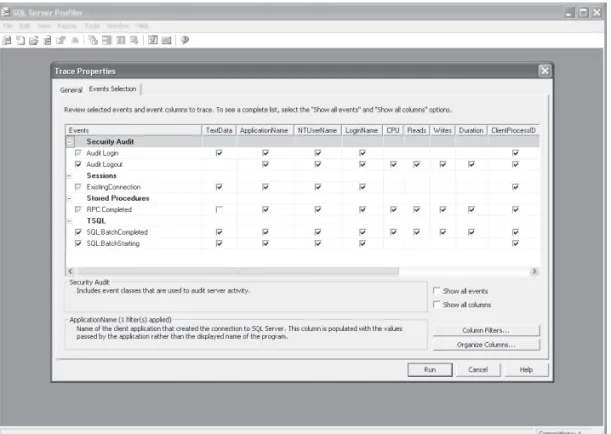Open Column Filters dialog
This screenshot has height=434, width=611.
[486, 330]
